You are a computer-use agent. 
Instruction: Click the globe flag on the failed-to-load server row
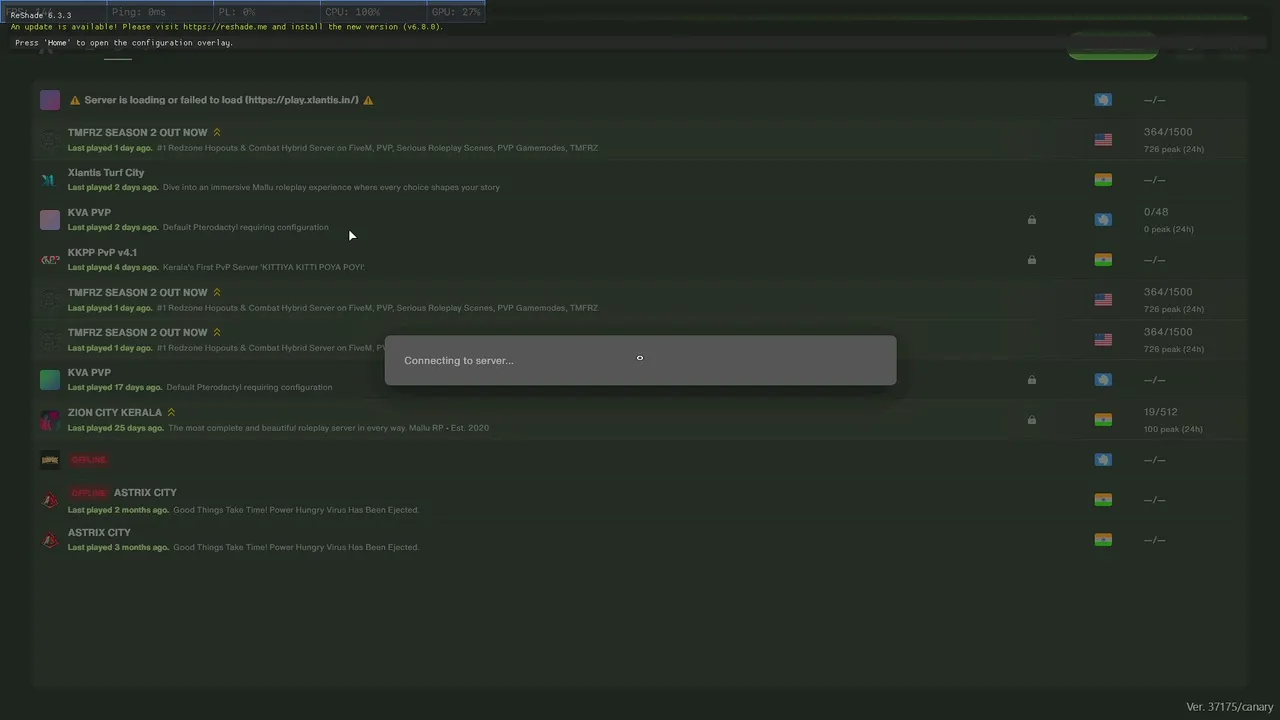pyautogui.click(x=1103, y=100)
